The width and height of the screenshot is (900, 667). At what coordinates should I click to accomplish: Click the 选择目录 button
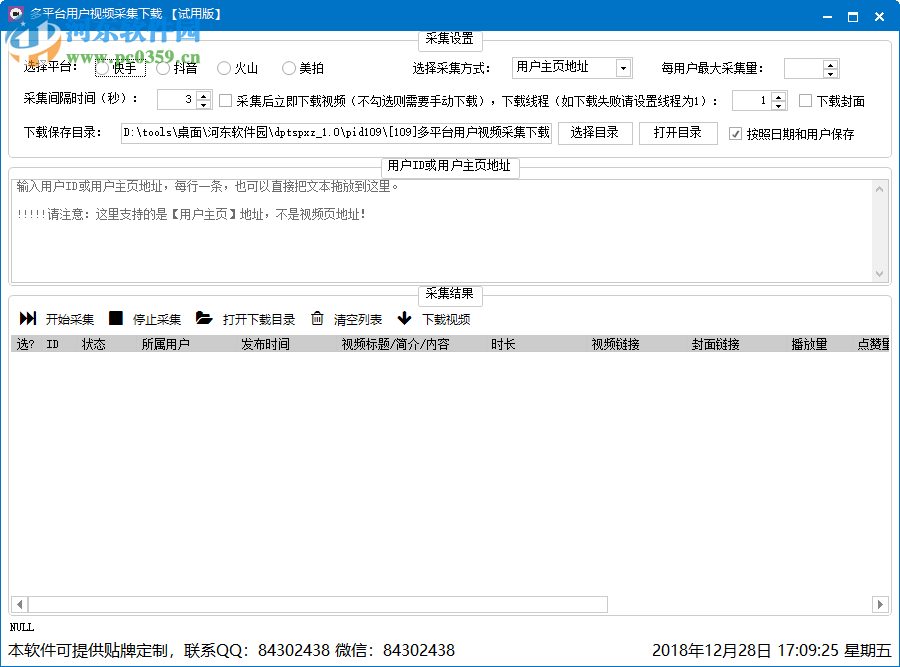point(595,132)
